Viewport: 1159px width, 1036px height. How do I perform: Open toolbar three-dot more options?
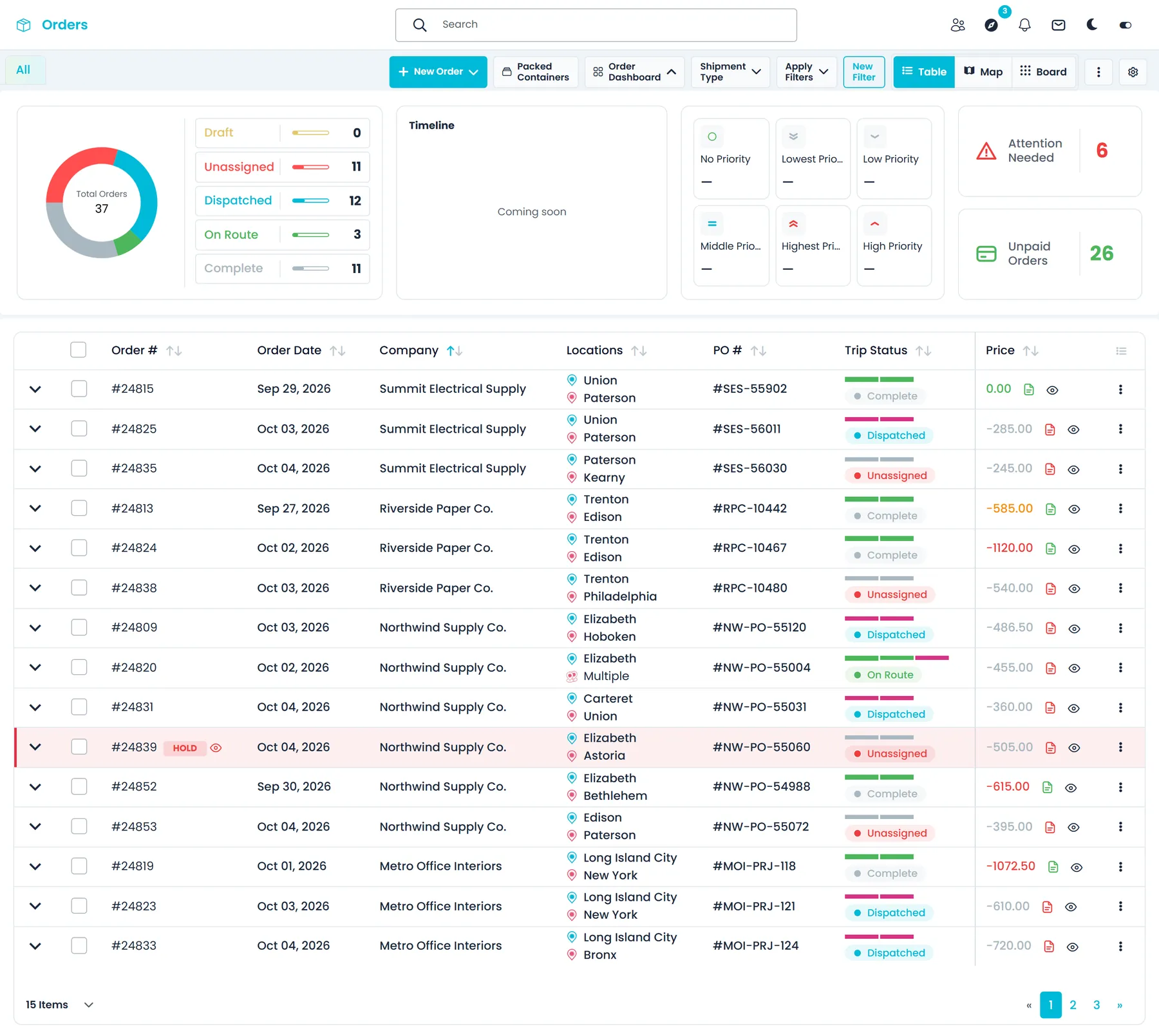pyautogui.click(x=1098, y=72)
